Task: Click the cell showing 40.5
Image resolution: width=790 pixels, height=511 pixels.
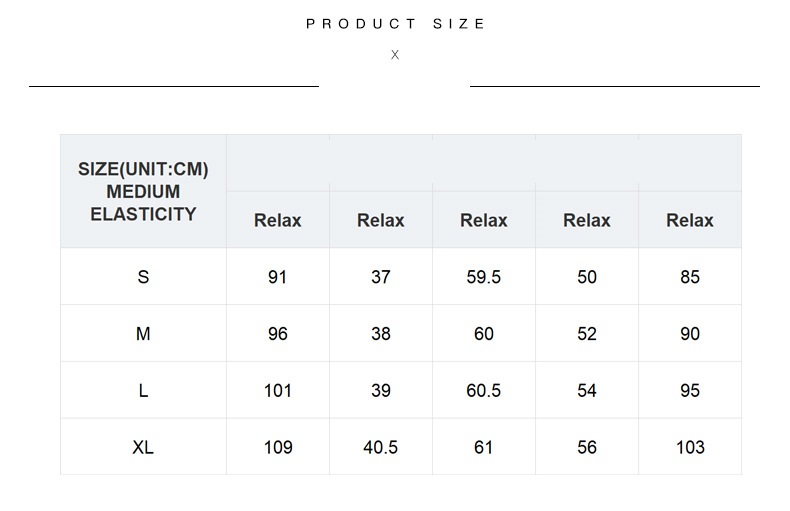Action: point(381,447)
